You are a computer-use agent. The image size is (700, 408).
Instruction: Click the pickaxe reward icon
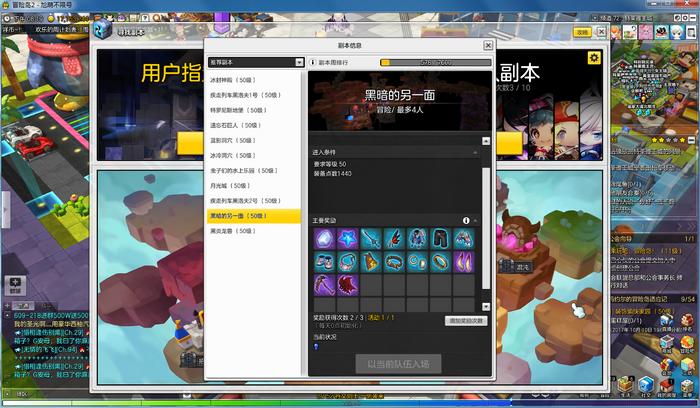point(325,285)
